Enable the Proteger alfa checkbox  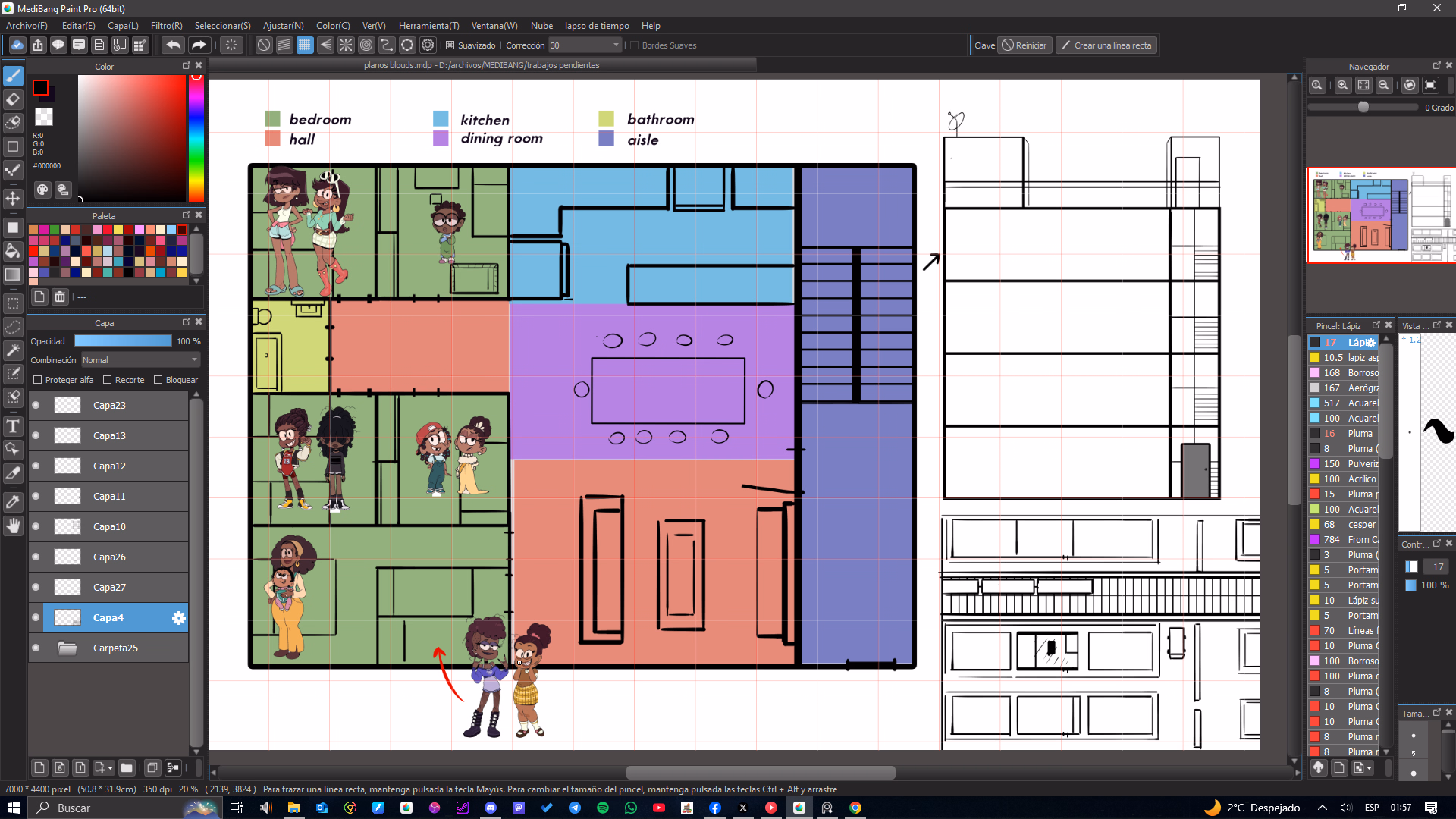38,380
